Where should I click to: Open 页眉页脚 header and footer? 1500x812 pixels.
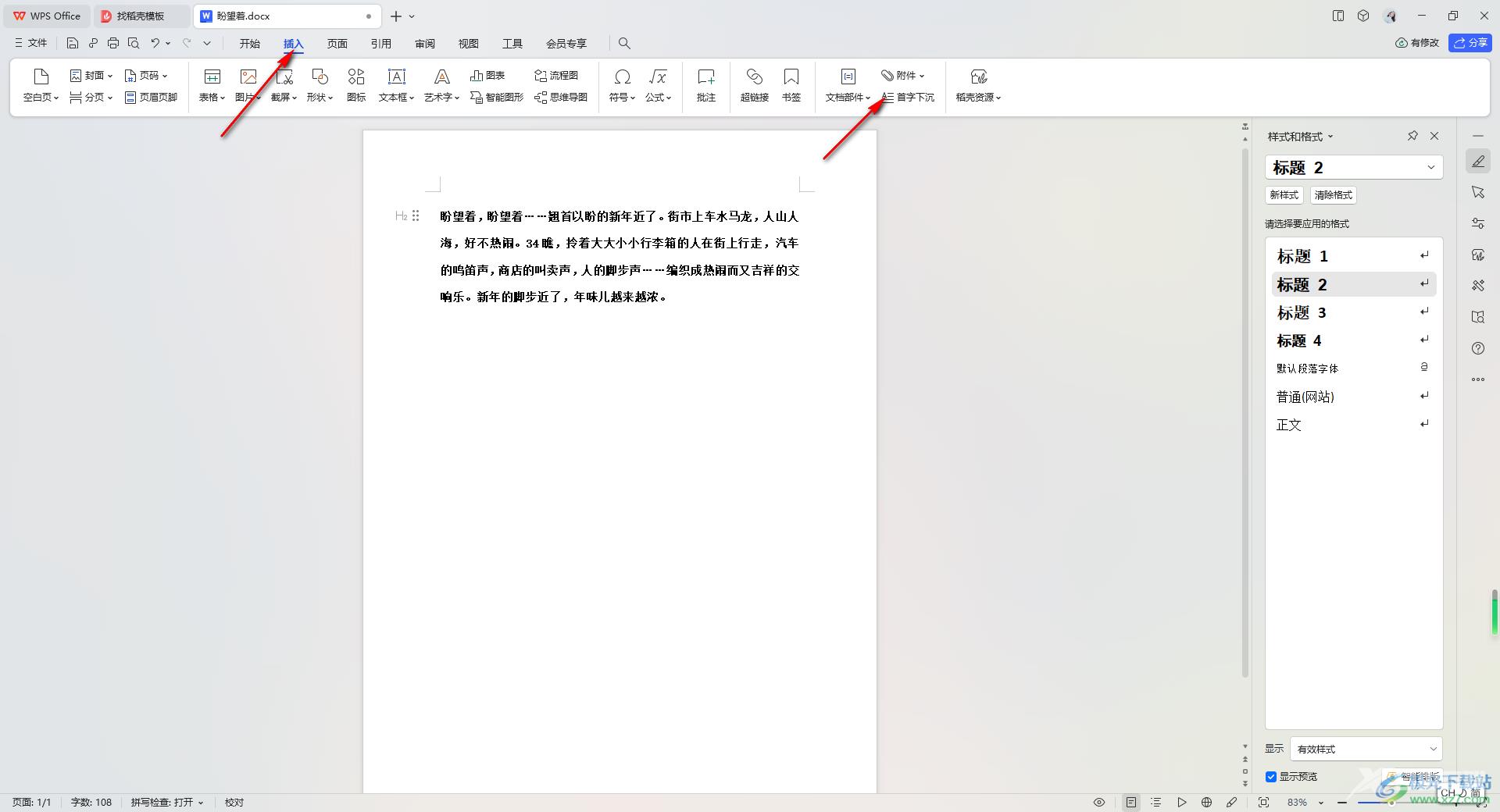pos(152,98)
